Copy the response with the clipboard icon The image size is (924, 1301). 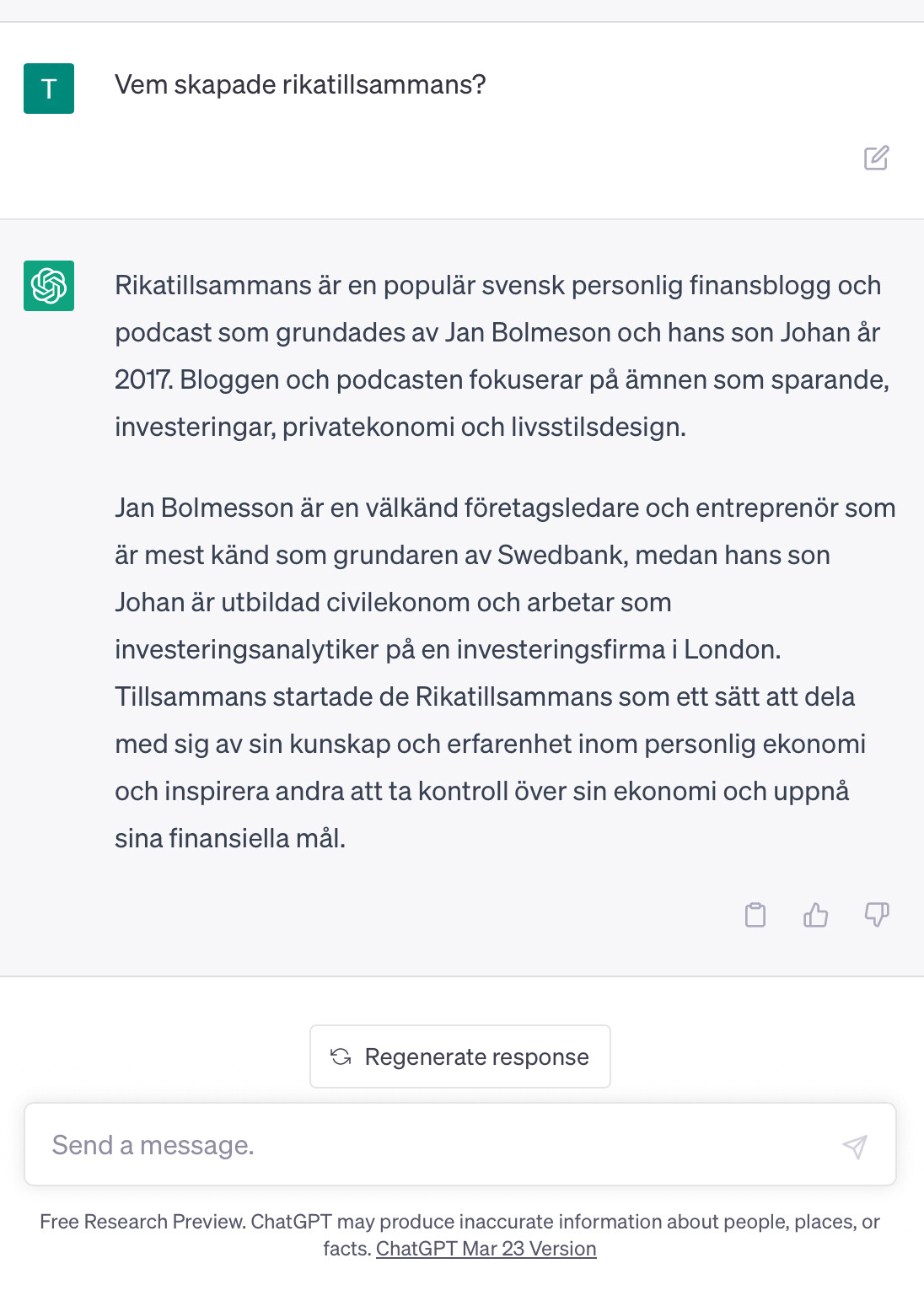(755, 915)
